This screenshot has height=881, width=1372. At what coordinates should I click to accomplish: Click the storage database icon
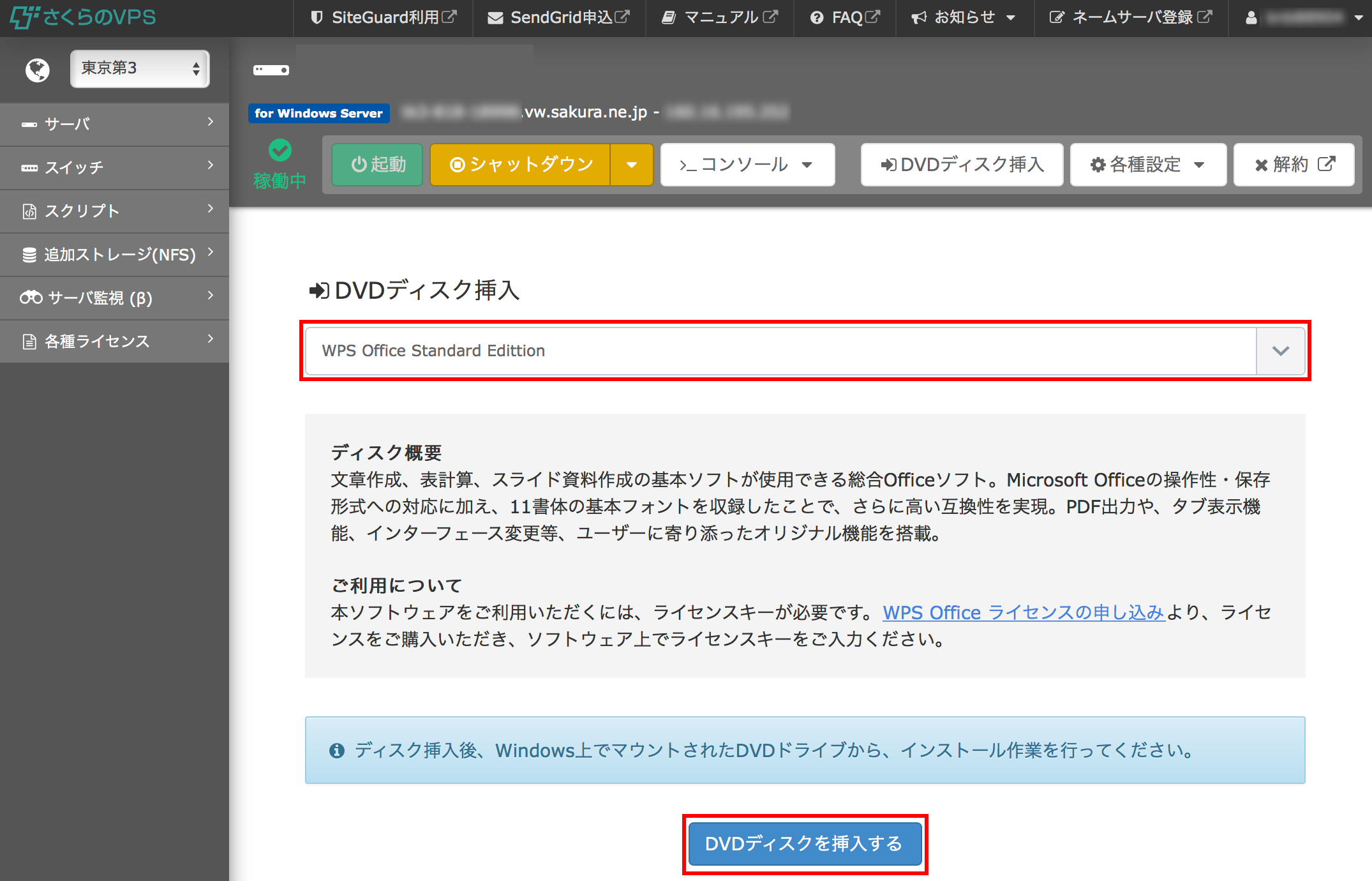pos(29,255)
